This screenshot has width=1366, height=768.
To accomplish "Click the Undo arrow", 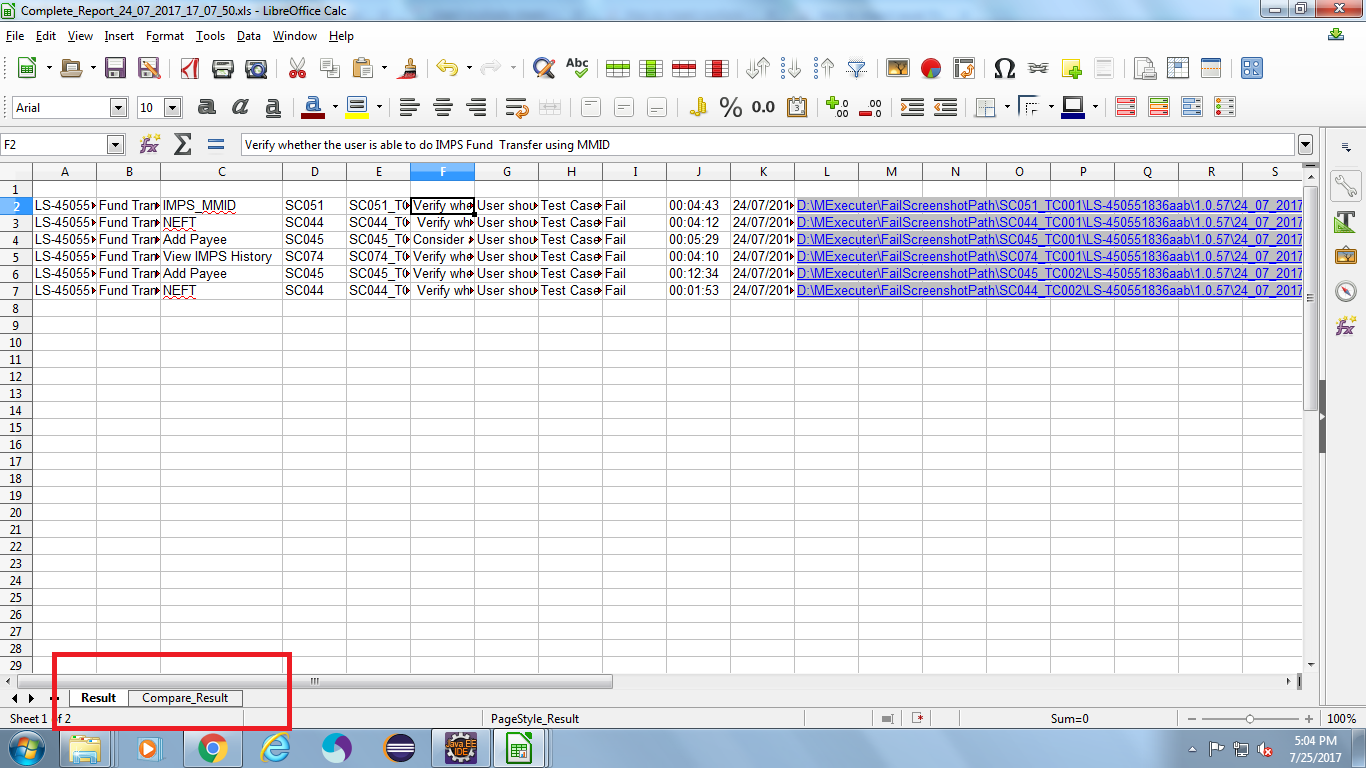I will pos(446,68).
